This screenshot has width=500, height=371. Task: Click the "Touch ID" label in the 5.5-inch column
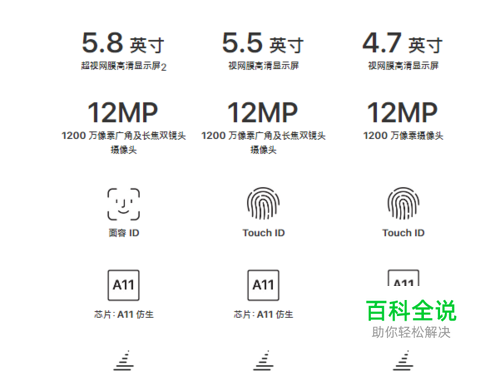click(264, 233)
